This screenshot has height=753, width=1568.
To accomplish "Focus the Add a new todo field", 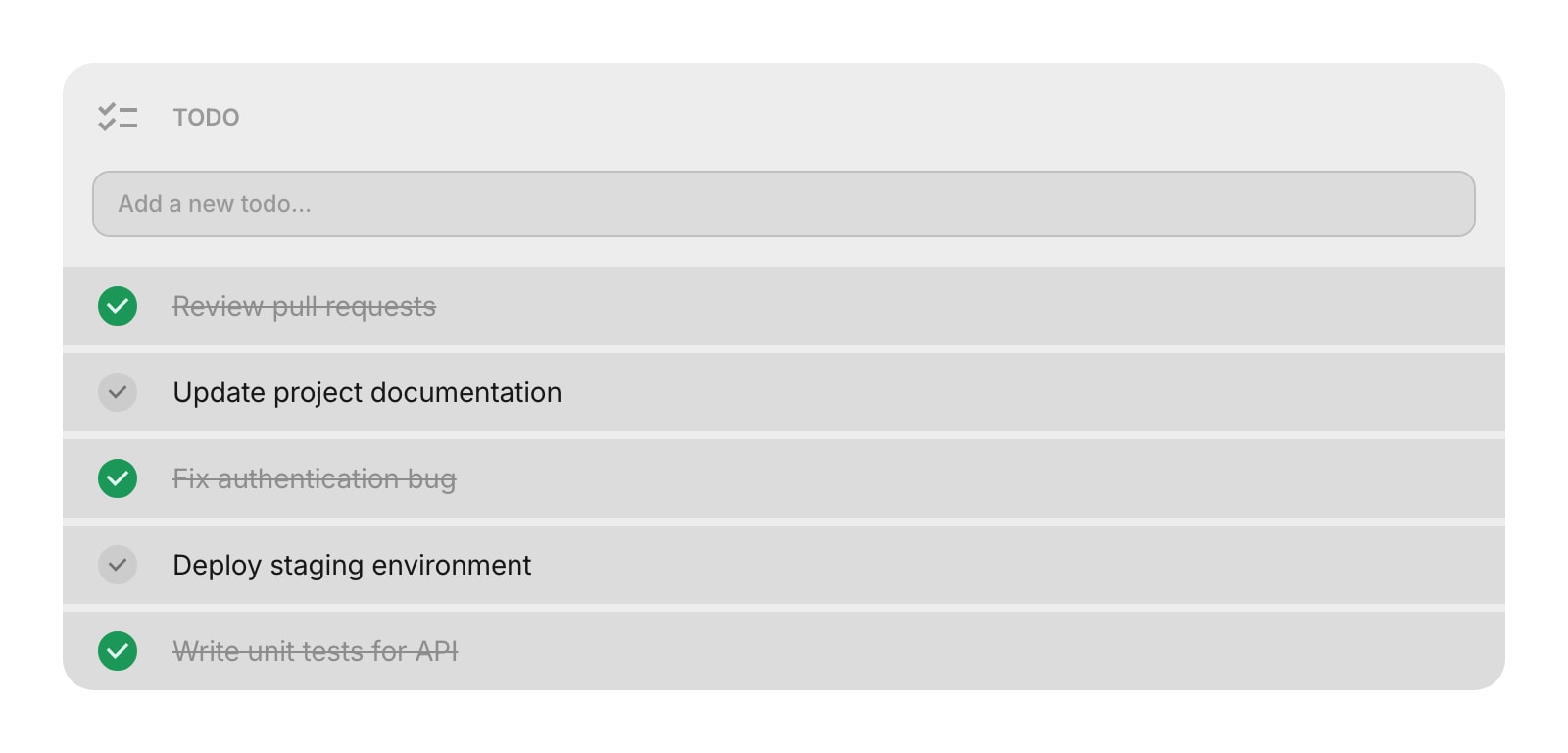I will (x=783, y=204).
